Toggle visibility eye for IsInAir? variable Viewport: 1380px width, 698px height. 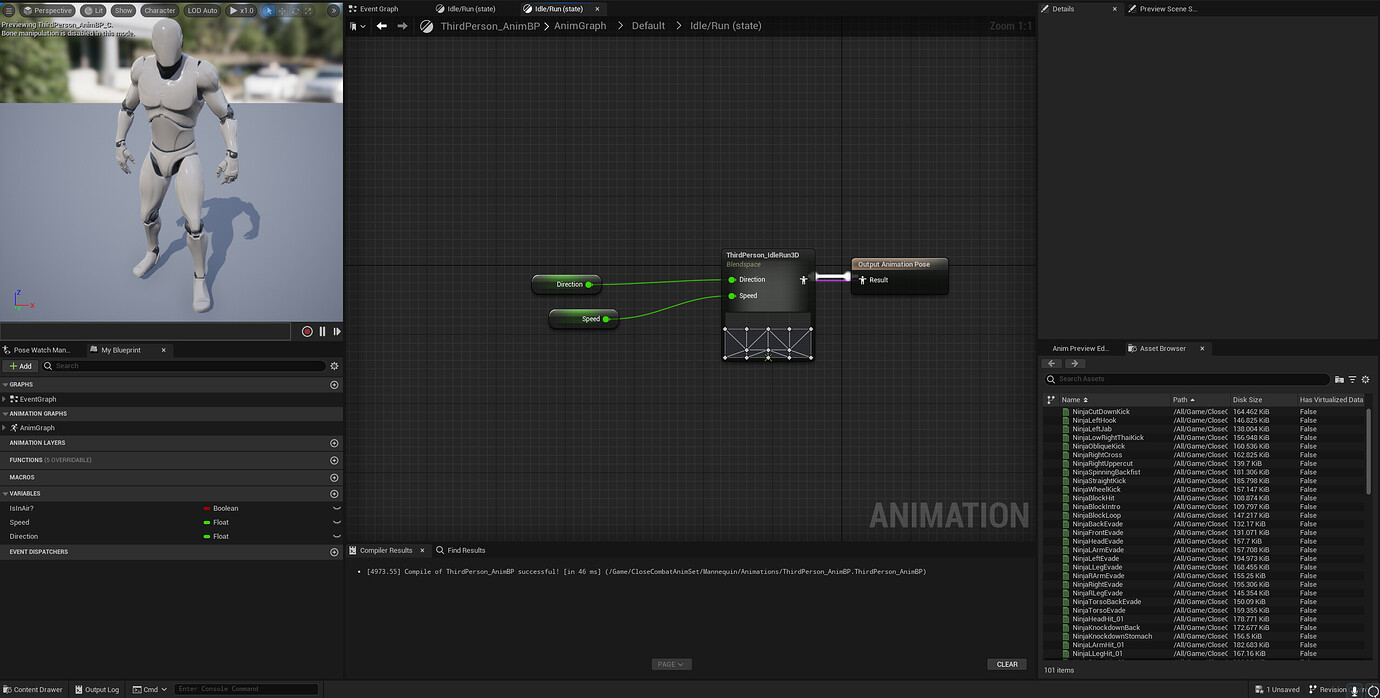pyautogui.click(x=336, y=508)
